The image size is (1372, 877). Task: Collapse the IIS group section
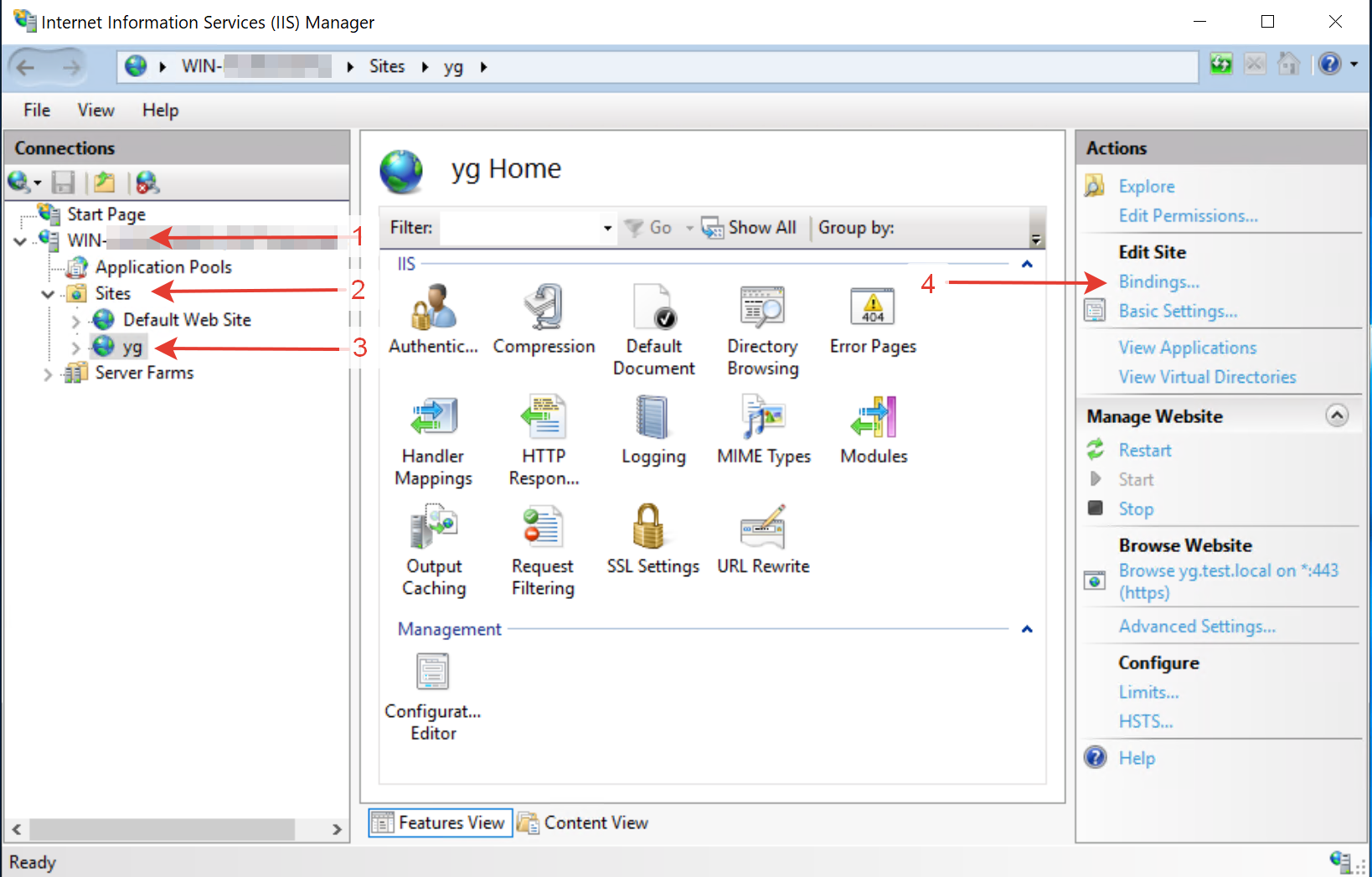coord(1027,264)
